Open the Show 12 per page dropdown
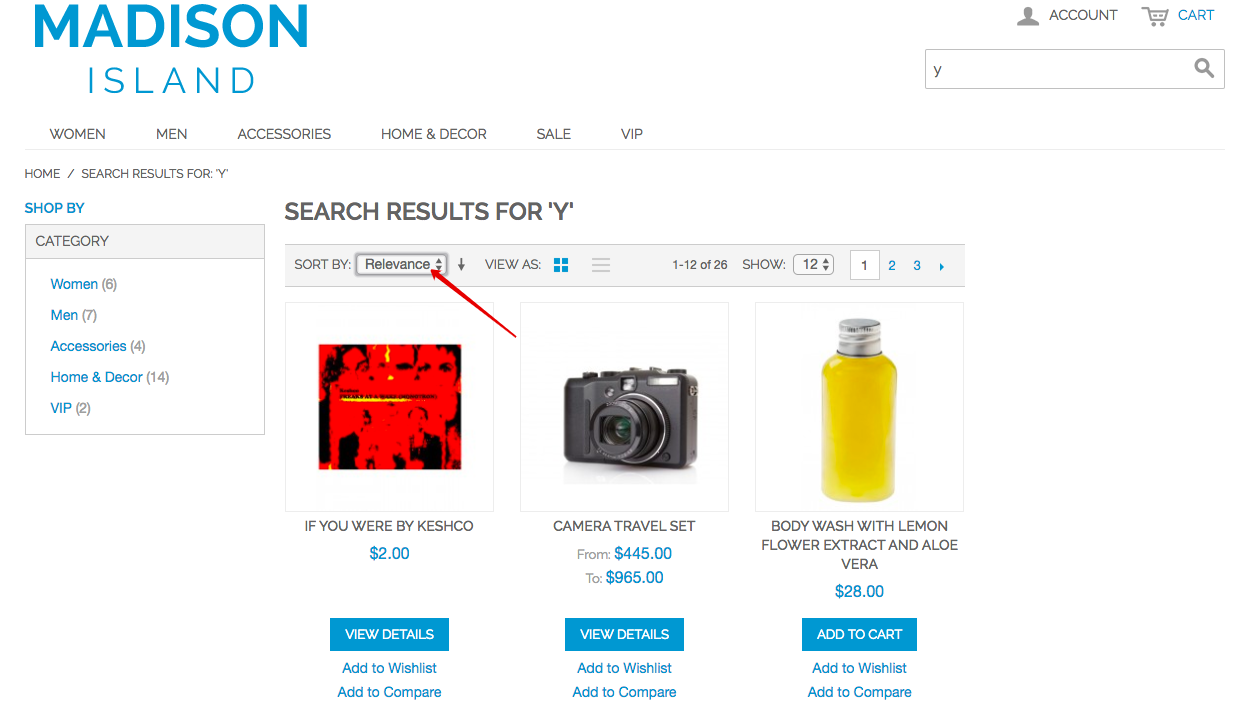 [813, 264]
